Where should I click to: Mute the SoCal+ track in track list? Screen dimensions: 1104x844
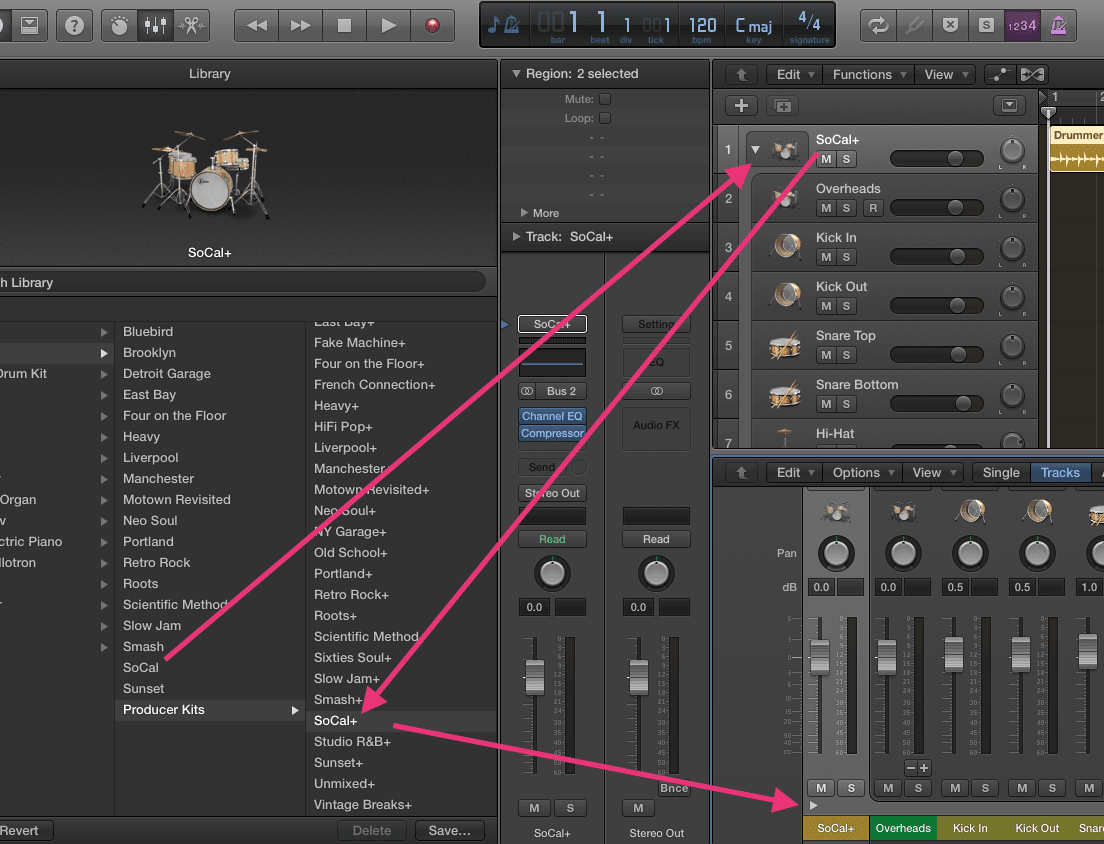click(x=827, y=159)
